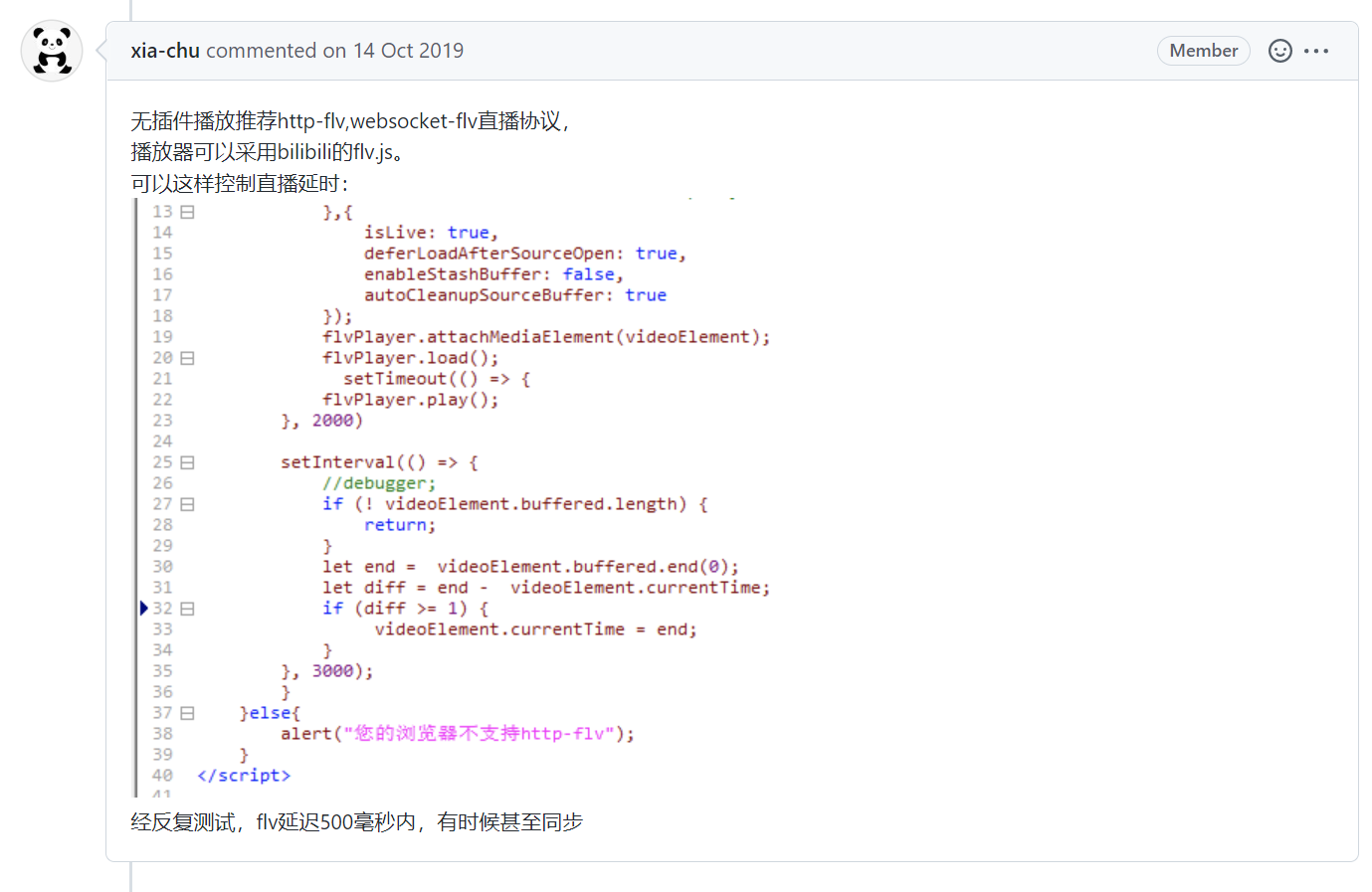Click code line 'autoCleanupSourceBuffer: true'
This screenshot has width=1372, height=892.
point(514,295)
